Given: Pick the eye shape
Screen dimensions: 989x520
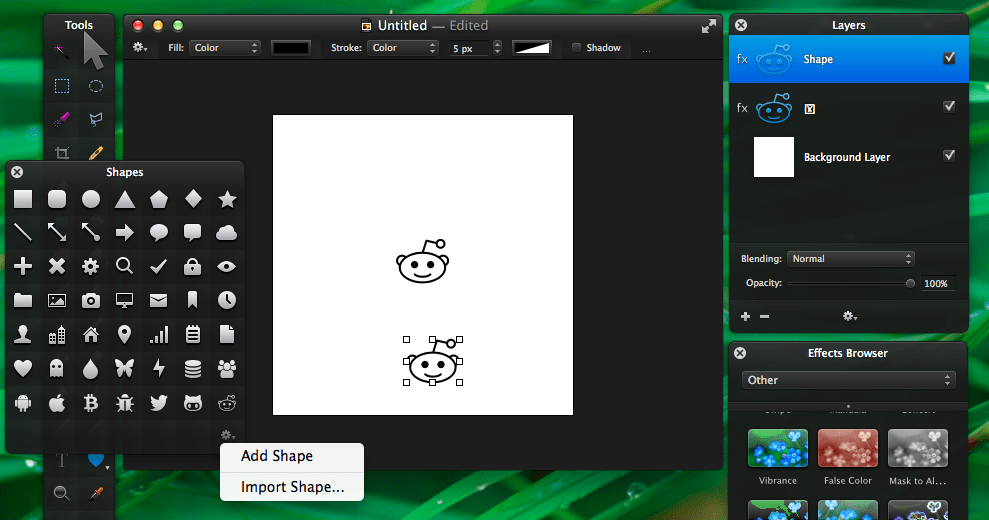Looking at the screenshot, I should [226, 266].
